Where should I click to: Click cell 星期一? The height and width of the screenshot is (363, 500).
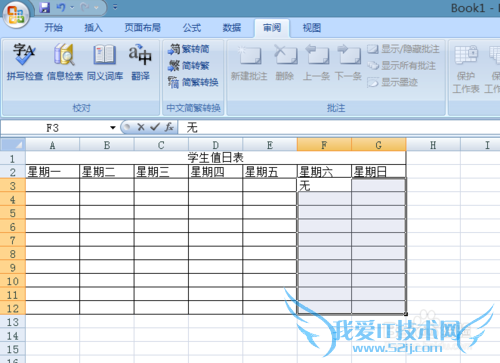(53, 172)
